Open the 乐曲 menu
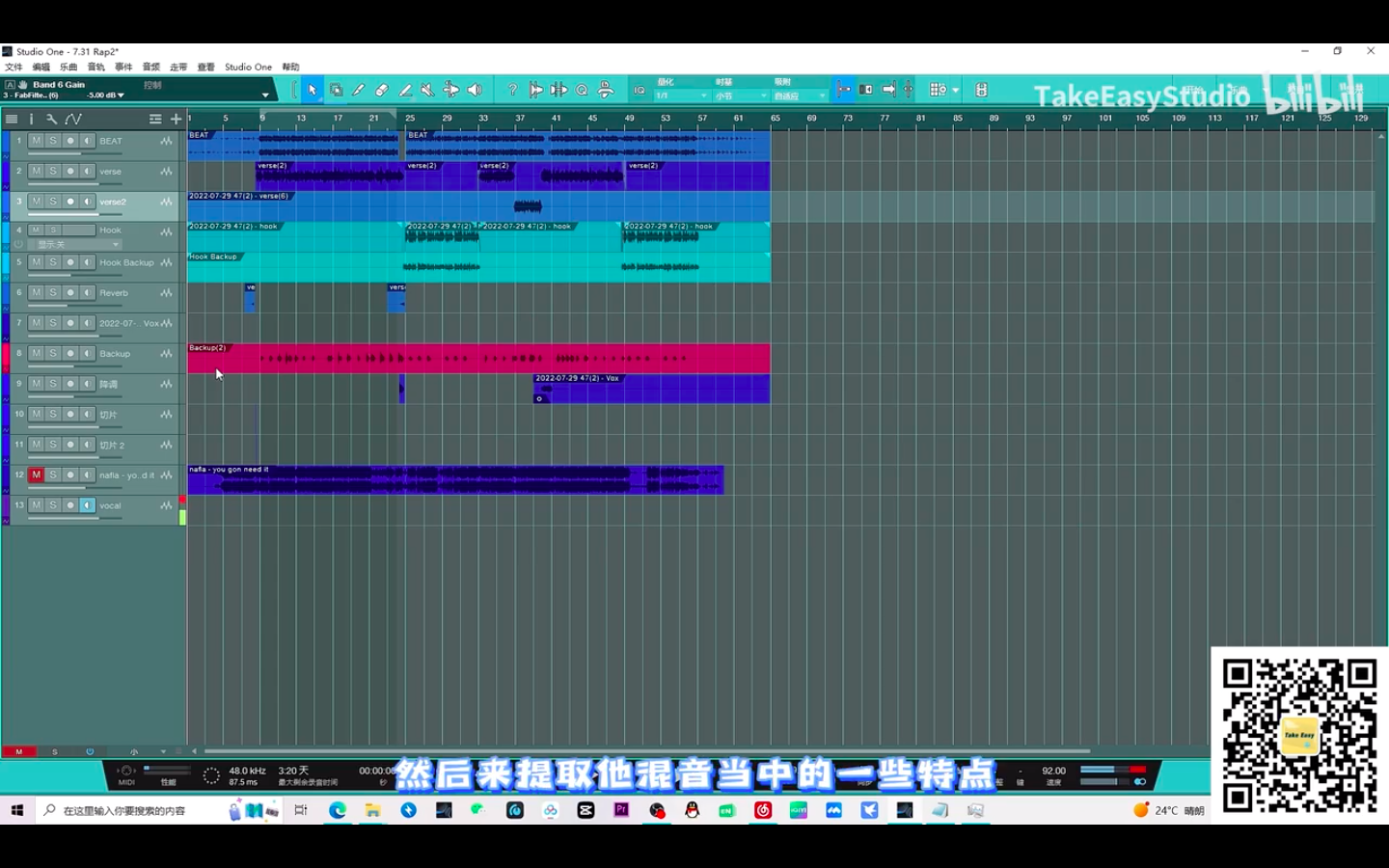Viewport: 1389px width, 868px height. click(68, 67)
